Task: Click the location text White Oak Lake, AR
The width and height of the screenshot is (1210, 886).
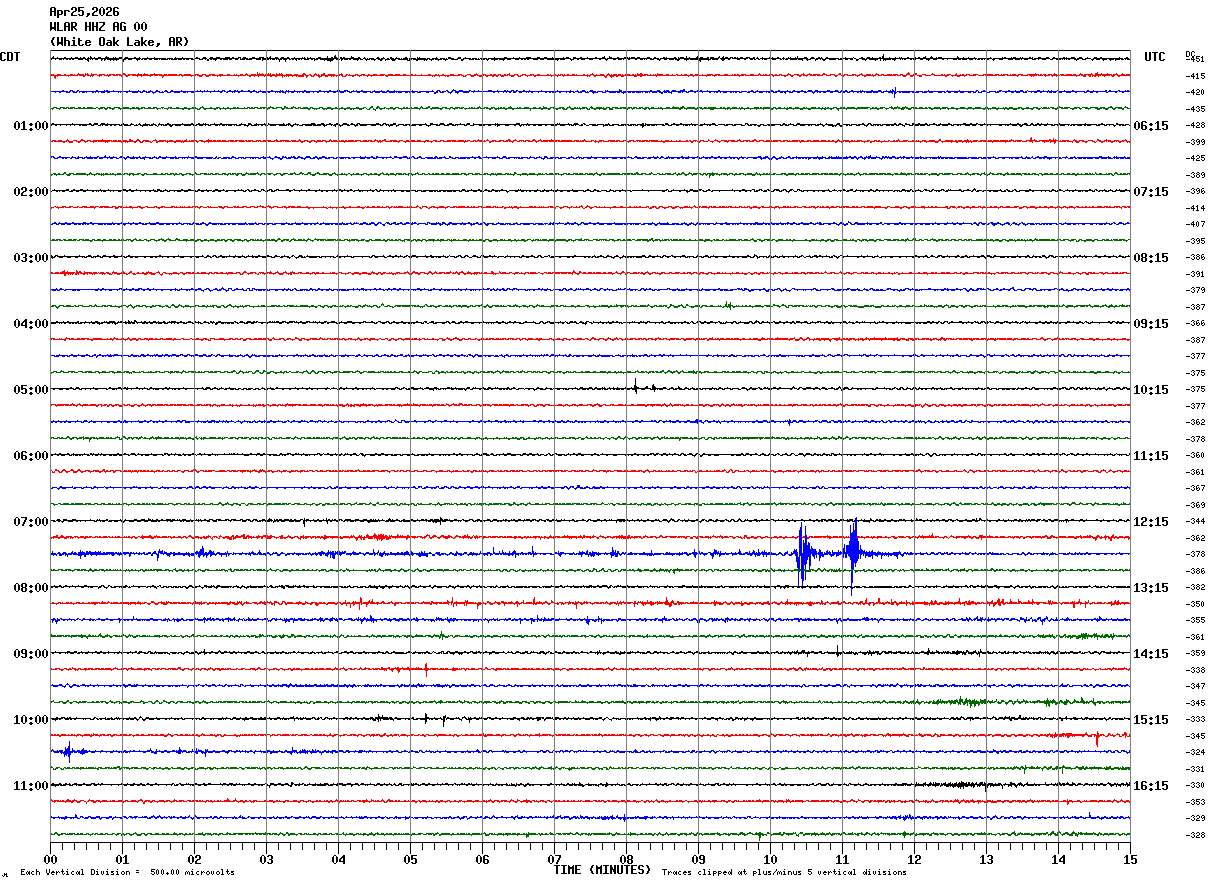Action: [x=119, y=42]
